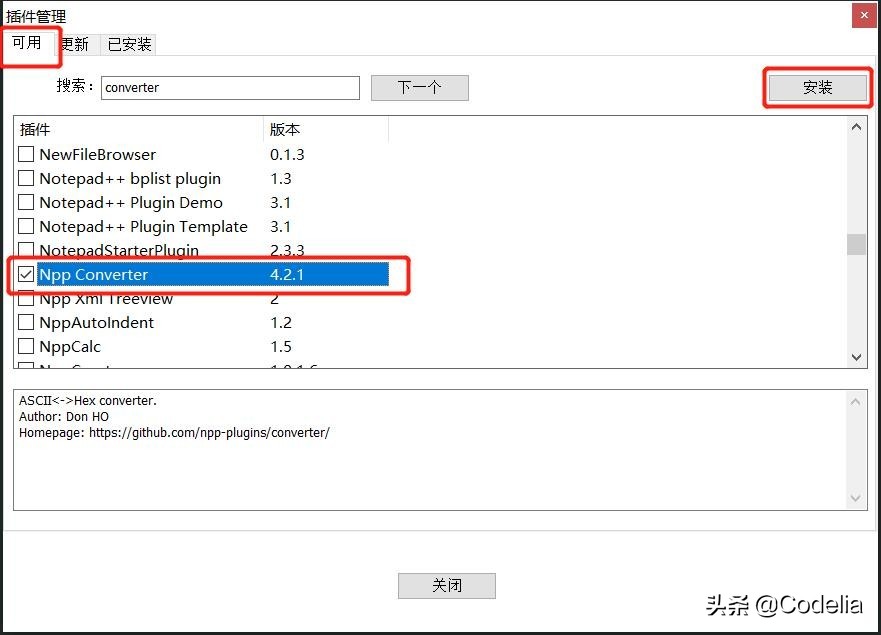
Task: Check the Notepad++ bplist plugin checkbox
Action: (26, 178)
